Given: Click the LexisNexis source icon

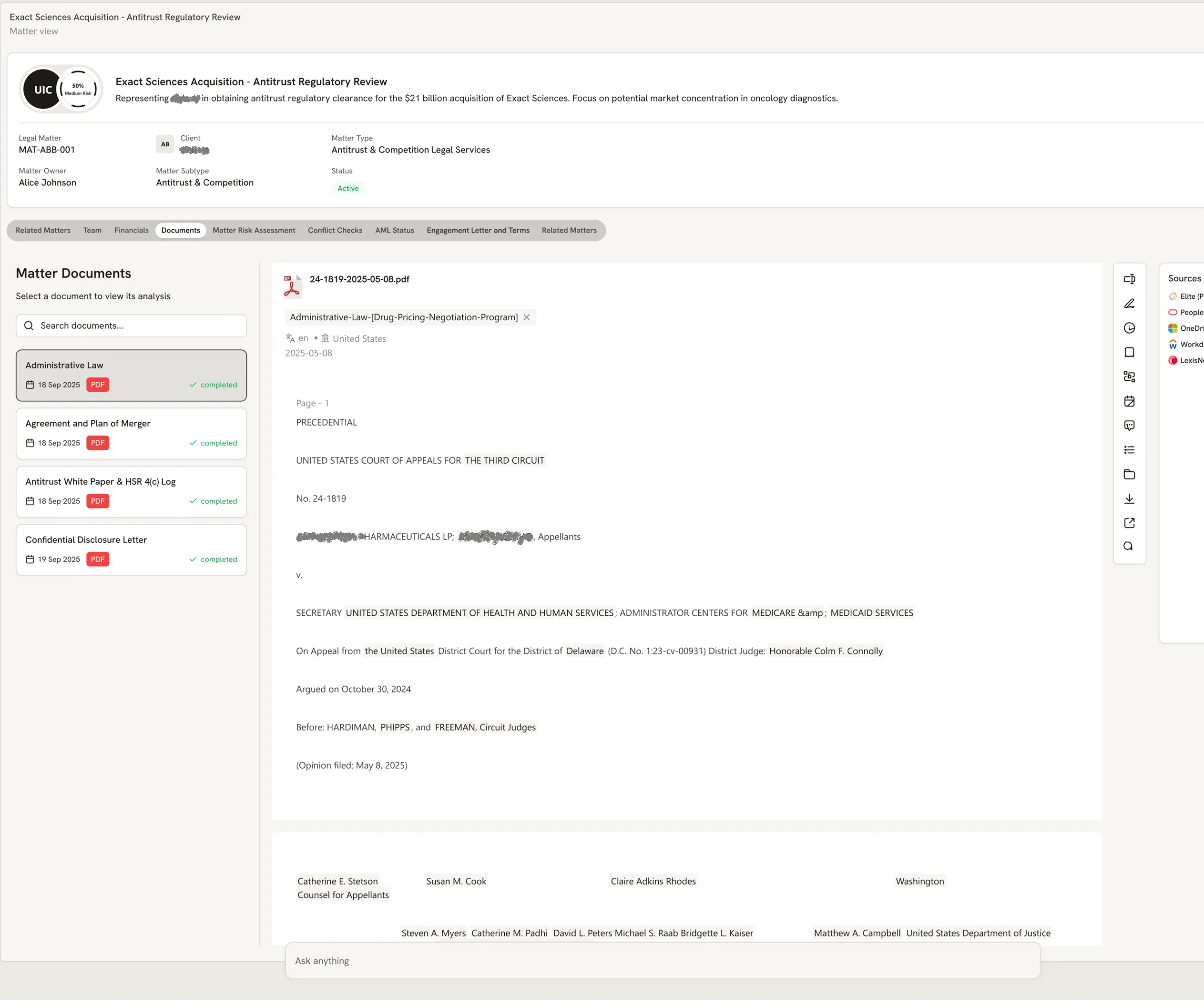Looking at the screenshot, I should click(1173, 360).
